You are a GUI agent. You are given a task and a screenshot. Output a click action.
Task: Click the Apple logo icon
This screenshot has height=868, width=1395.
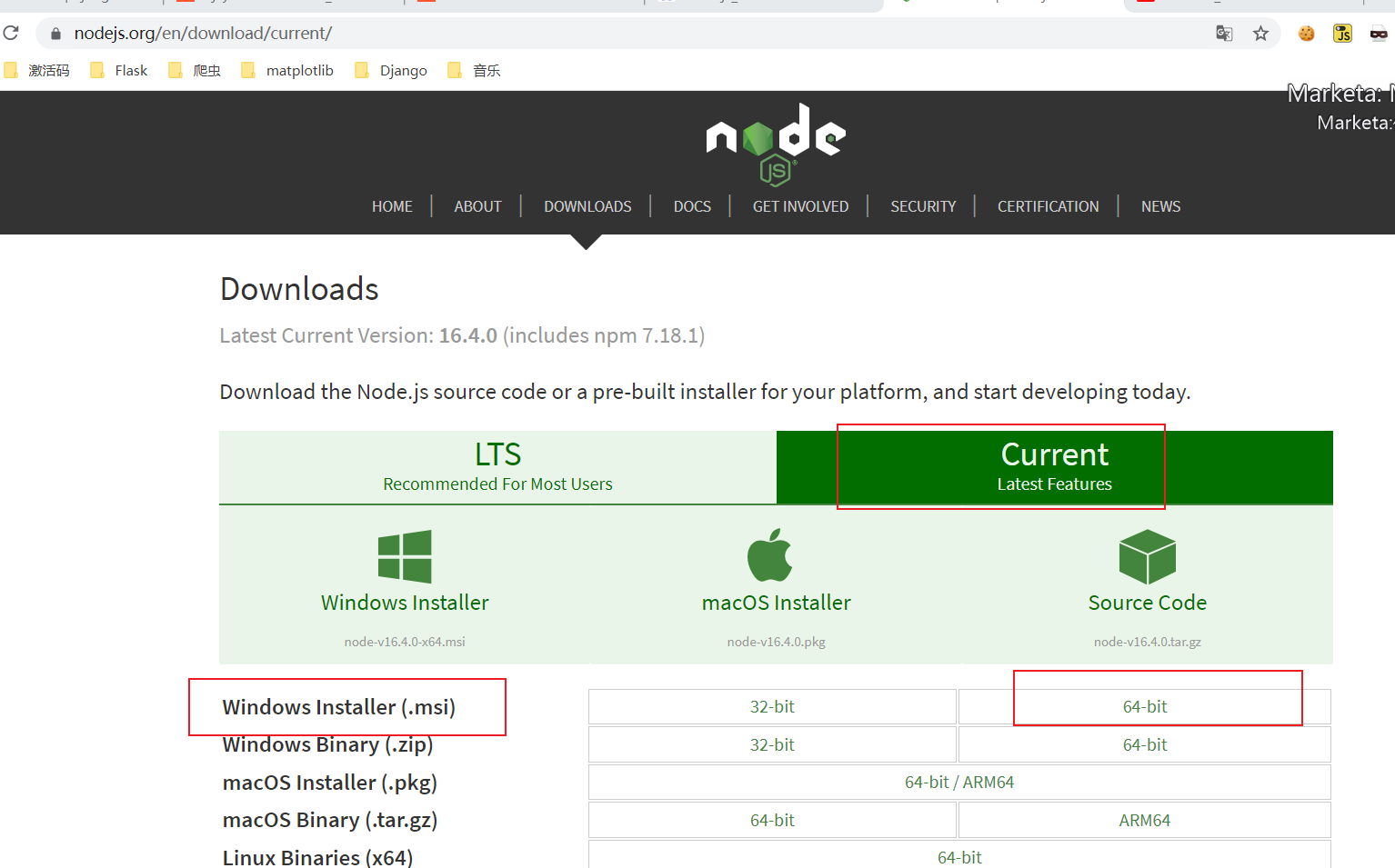click(770, 554)
